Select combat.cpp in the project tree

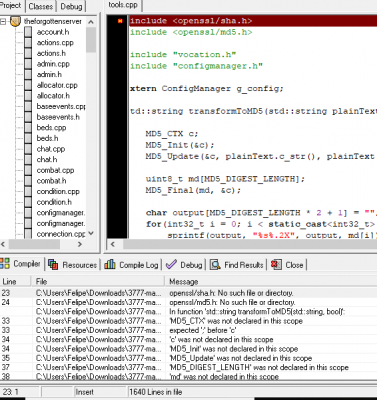pyautogui.click(x=55, y=170)
